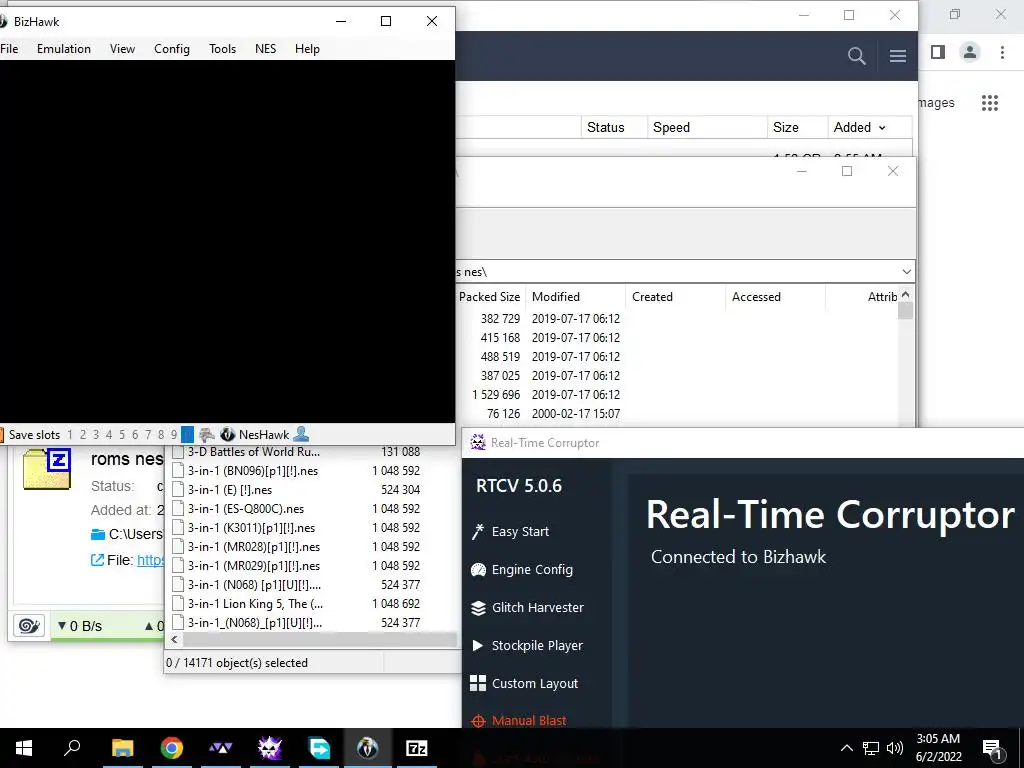Image resolution: width=1024 pixels, height=768 pixels.
Task: Click the blue user icon beside NesHawk
Action: pos(301,434)
